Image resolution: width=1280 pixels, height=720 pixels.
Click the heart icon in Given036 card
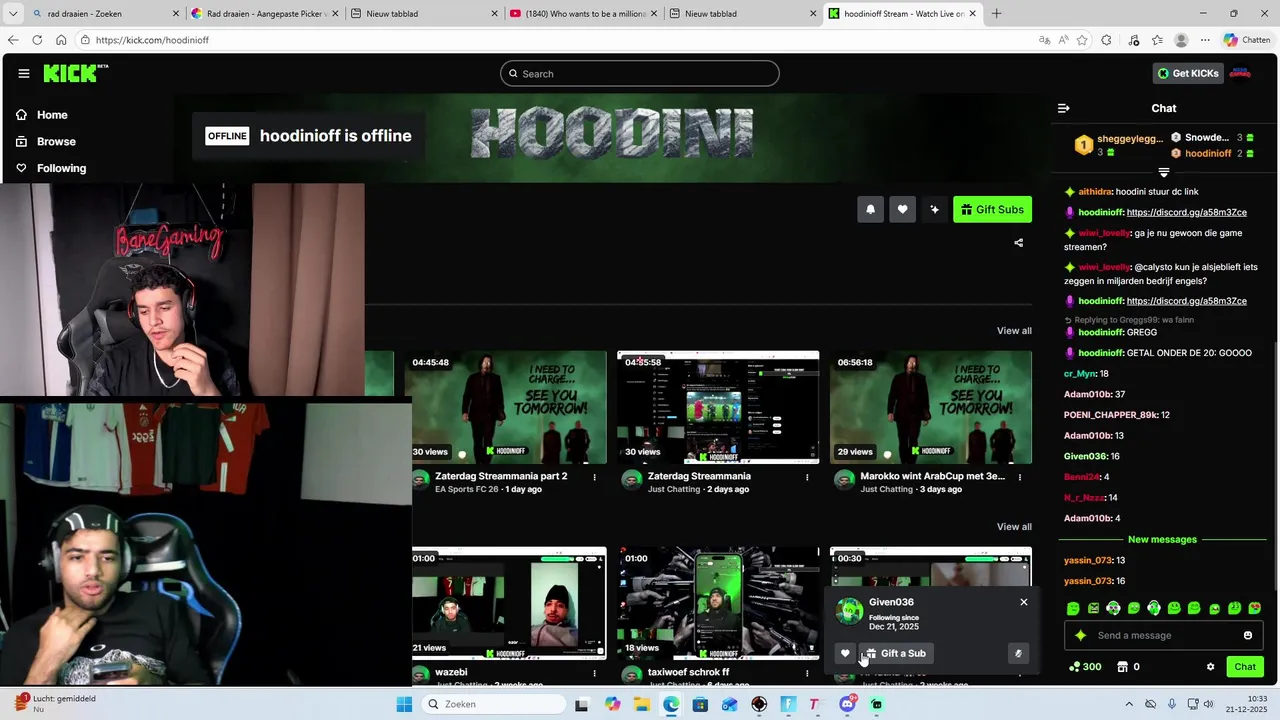[845, 653]
